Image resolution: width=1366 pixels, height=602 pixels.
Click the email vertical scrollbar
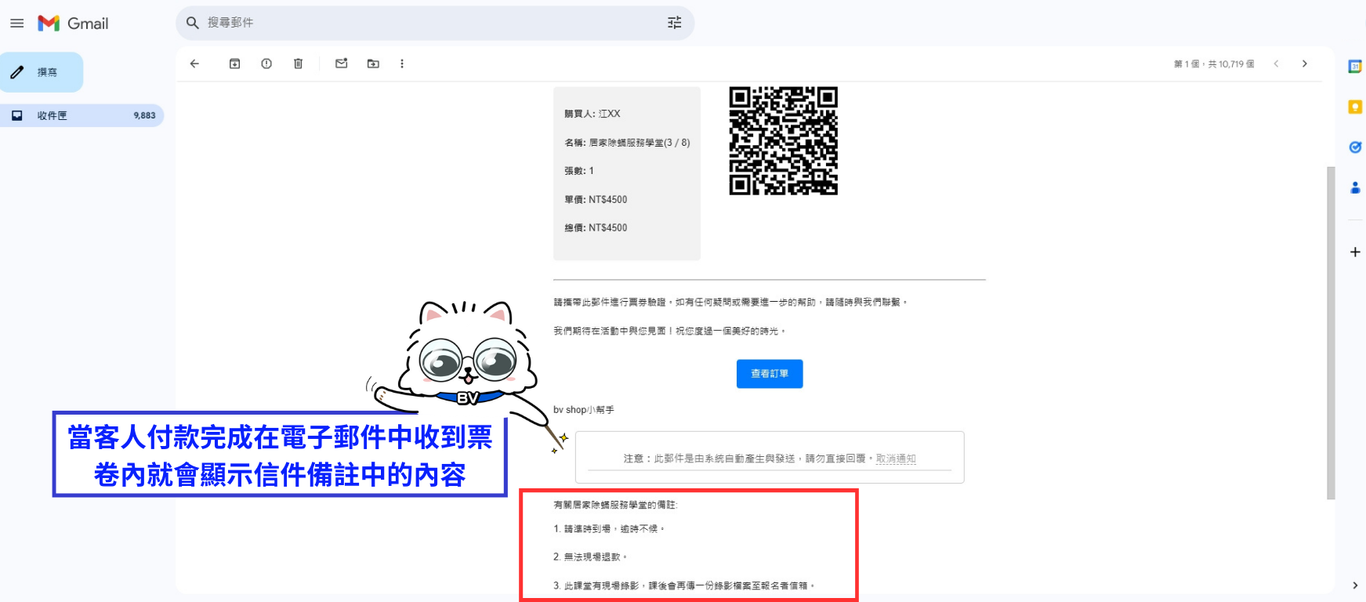[1330, 332]
